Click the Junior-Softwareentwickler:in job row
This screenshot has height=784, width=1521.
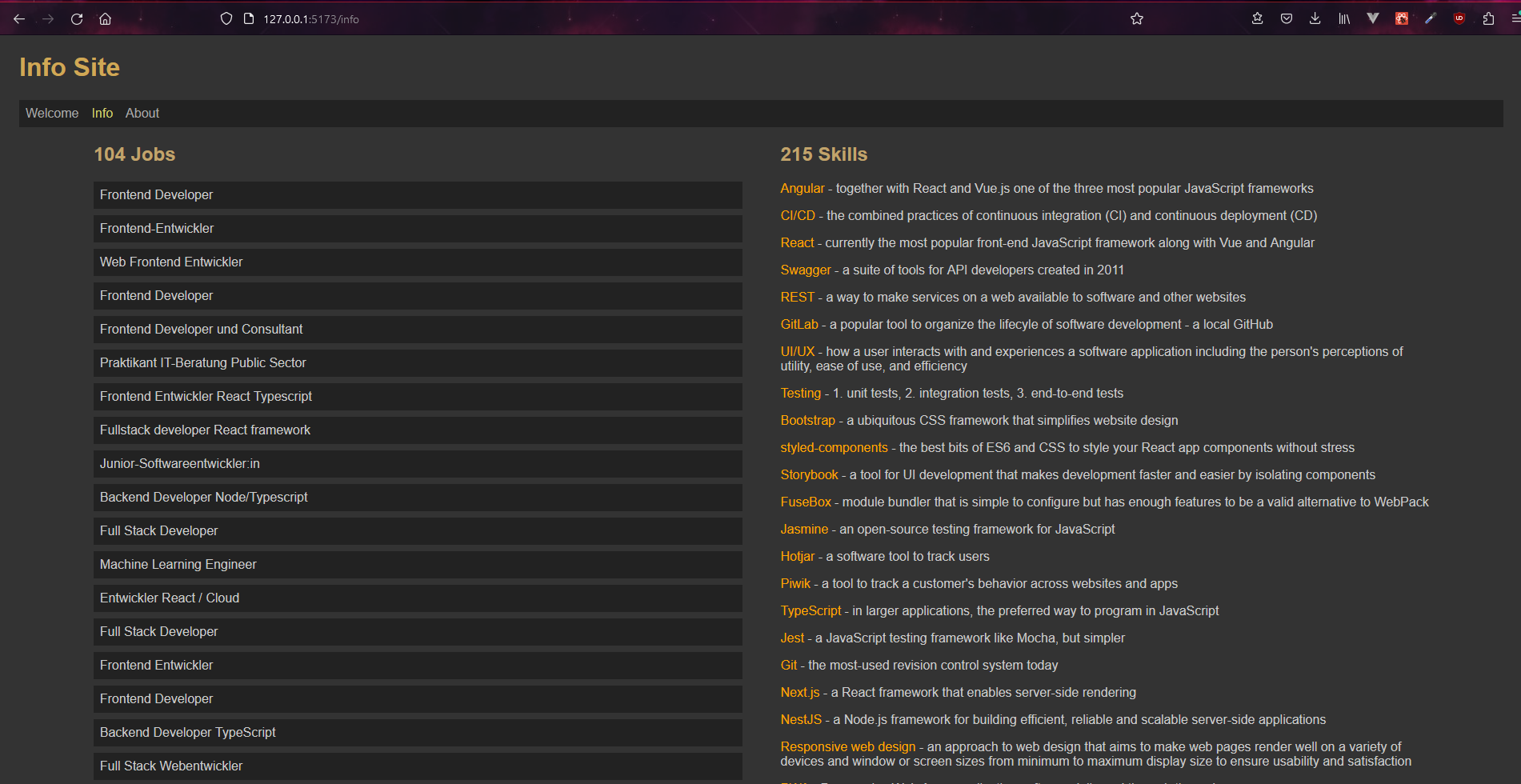pyautogui.click(x=418, y=464)
